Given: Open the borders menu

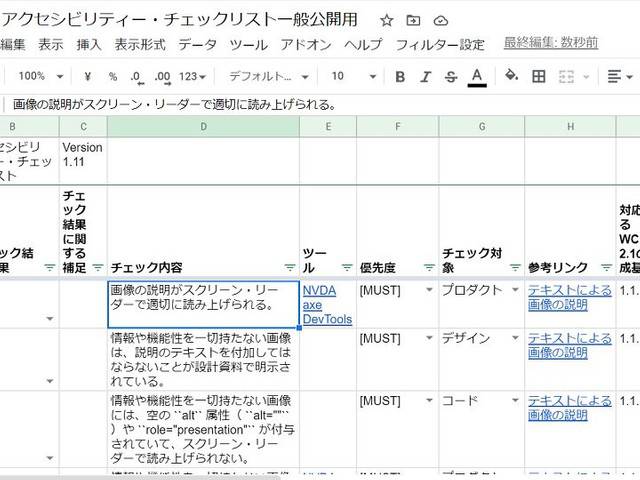Looking at the screenshot, I should pos(538,76).
